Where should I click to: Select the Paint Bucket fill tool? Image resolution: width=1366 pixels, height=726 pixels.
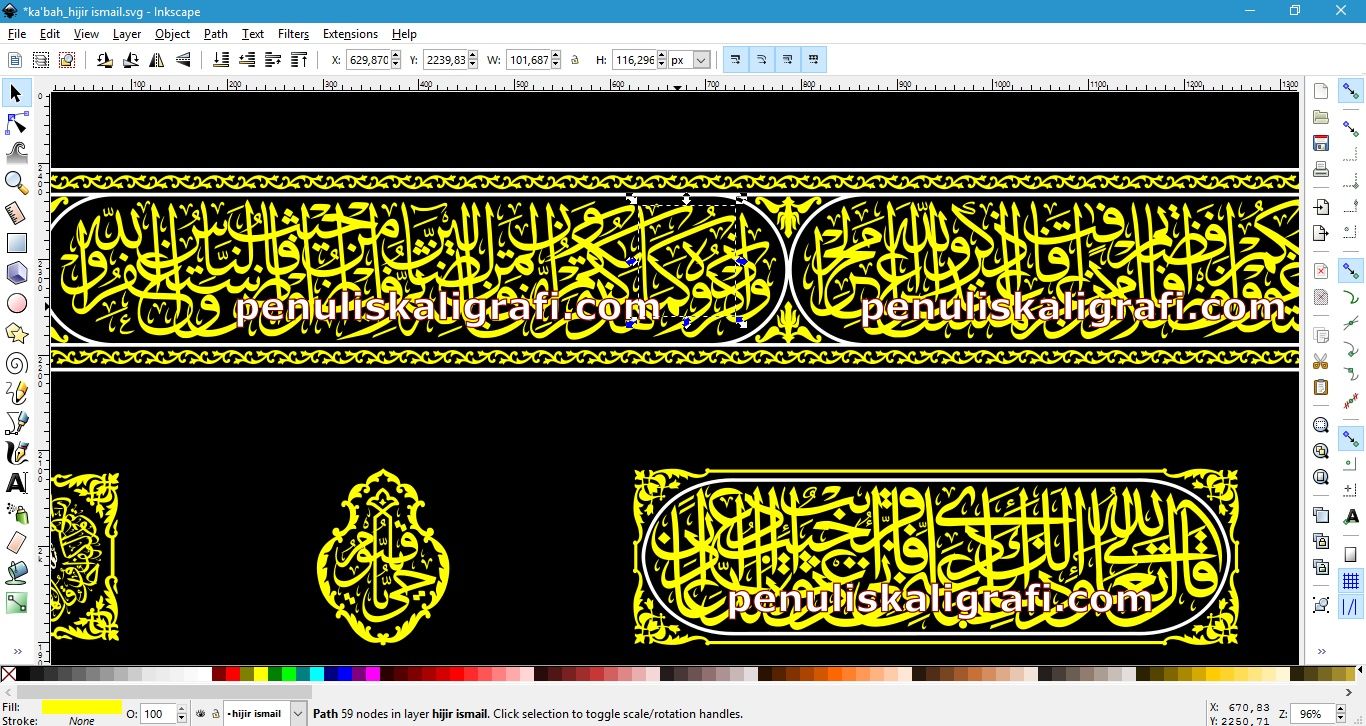click(16, 573)
